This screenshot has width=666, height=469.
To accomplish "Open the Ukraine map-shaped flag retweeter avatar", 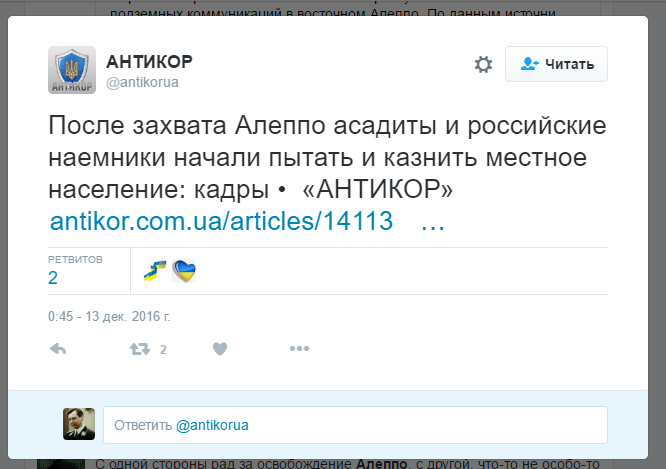I will pyautogui.click(x=155, y=271).
